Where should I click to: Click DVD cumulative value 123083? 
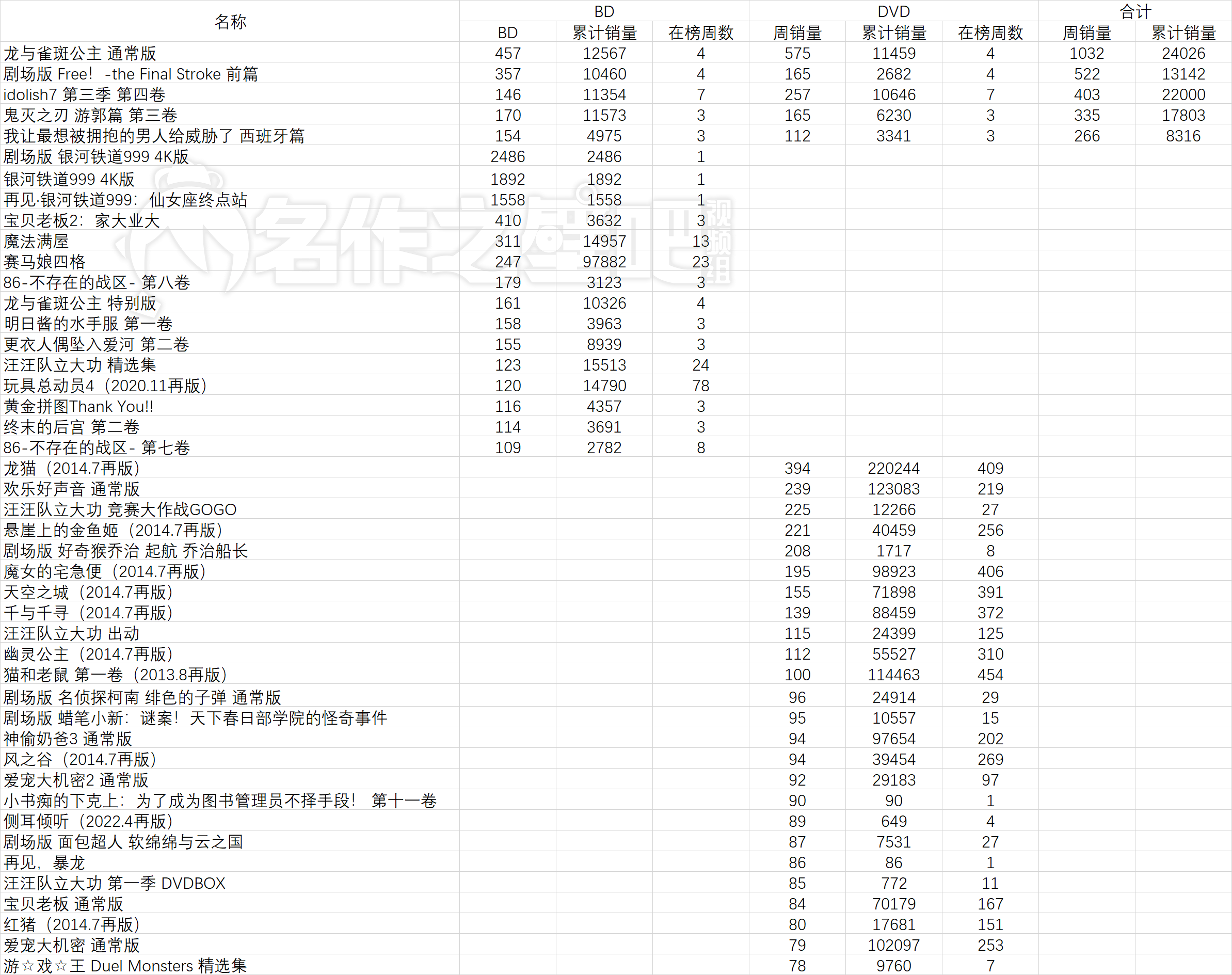893,489
